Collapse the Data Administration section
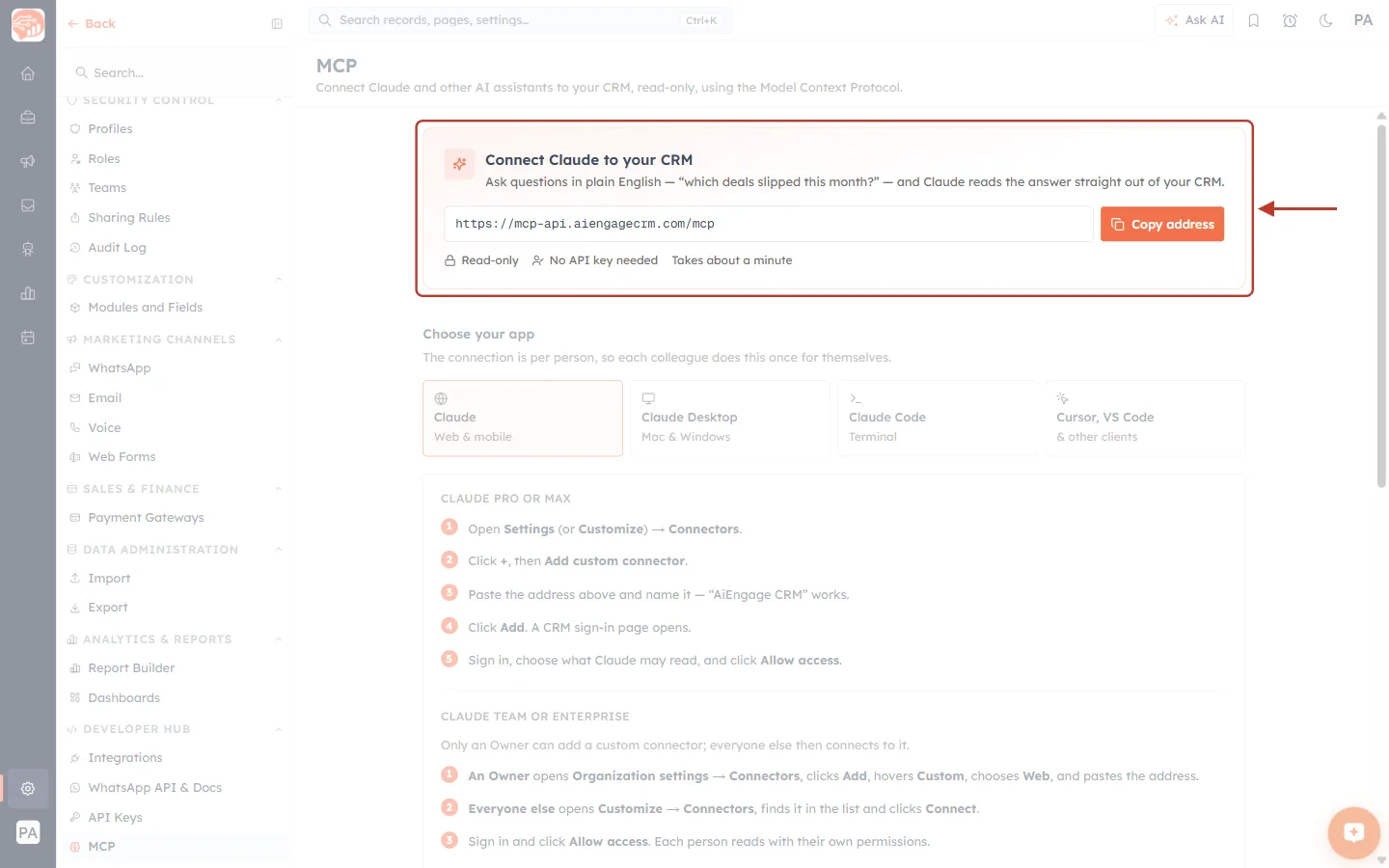The width and height of the screenshot is (1389, 868). pyautogui.click(x=278, y=550)
